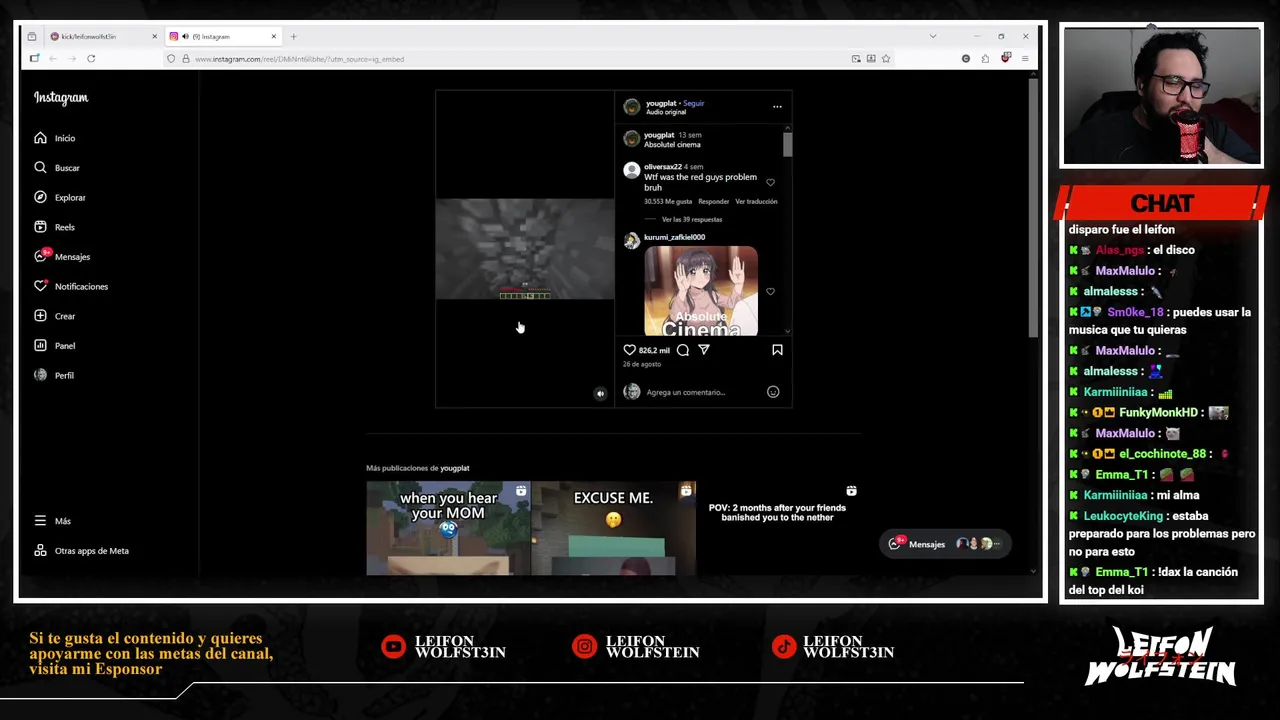This screenshot has width=1280, height=720.
Task: Open the 'when you hear your MOM' reel thumbnail
Action: pyautogui.click(x=448, y=528)
